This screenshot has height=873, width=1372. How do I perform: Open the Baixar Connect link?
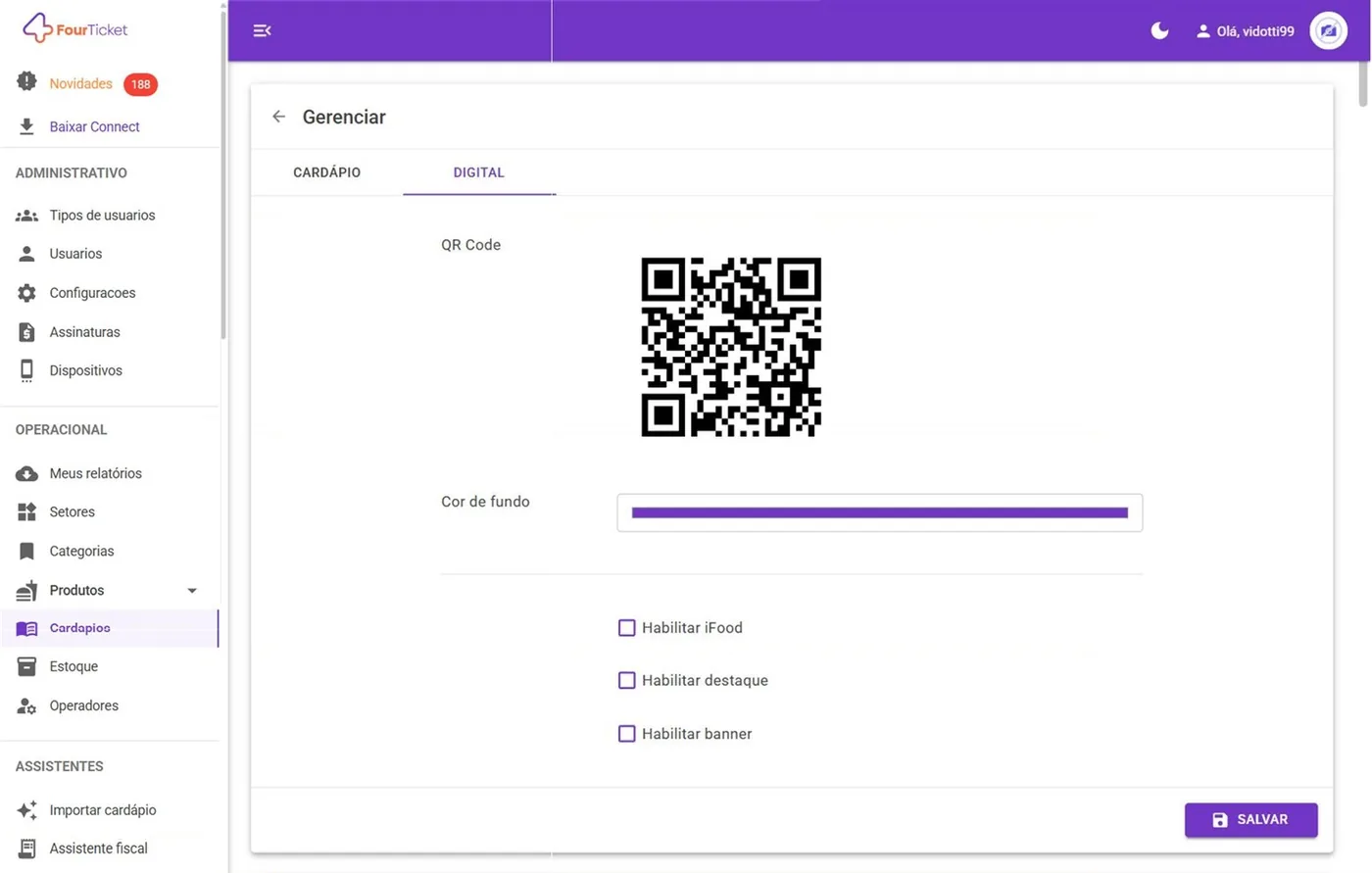coord(94,126)
